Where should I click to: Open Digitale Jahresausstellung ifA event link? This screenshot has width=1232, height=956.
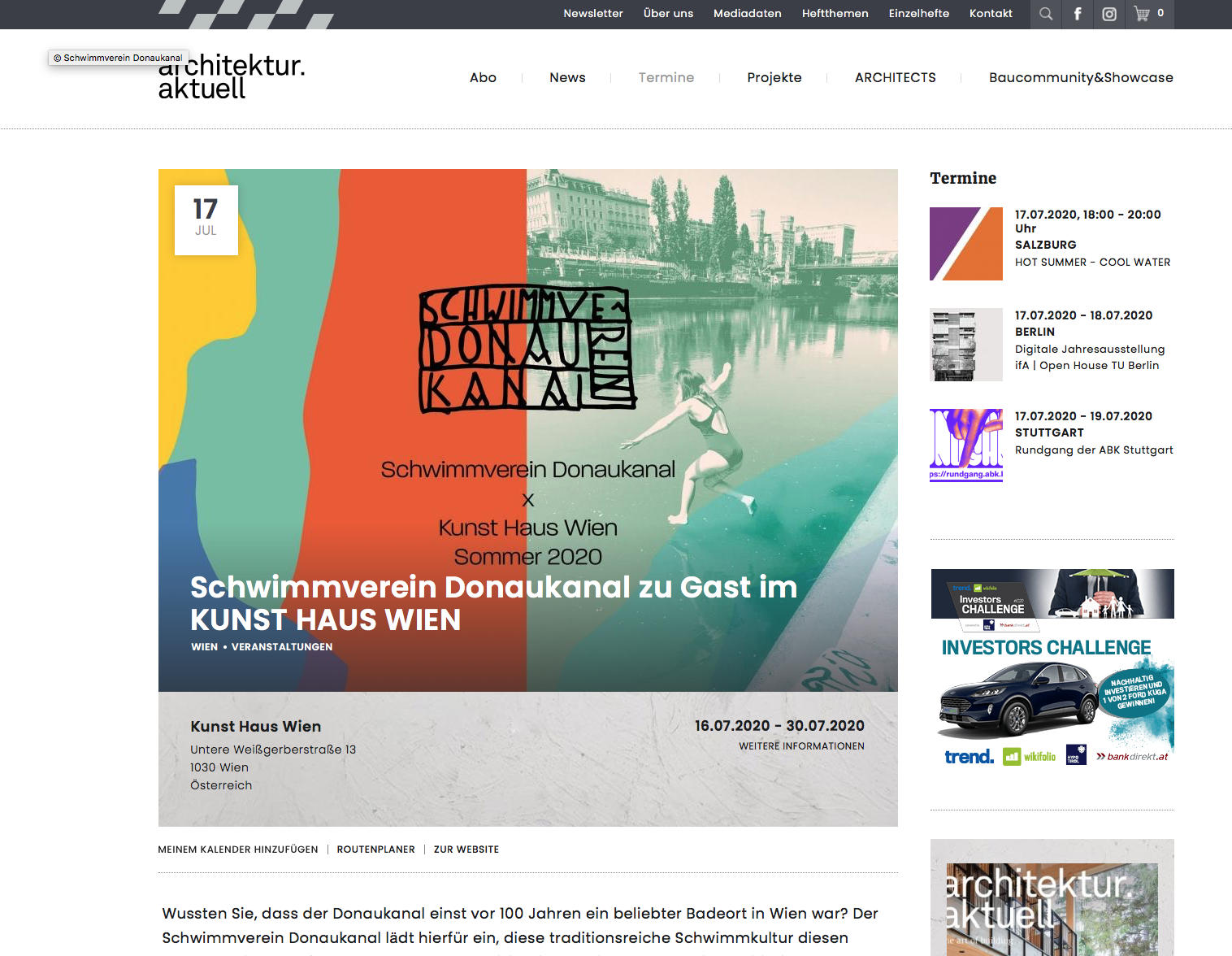[1090, 358]
